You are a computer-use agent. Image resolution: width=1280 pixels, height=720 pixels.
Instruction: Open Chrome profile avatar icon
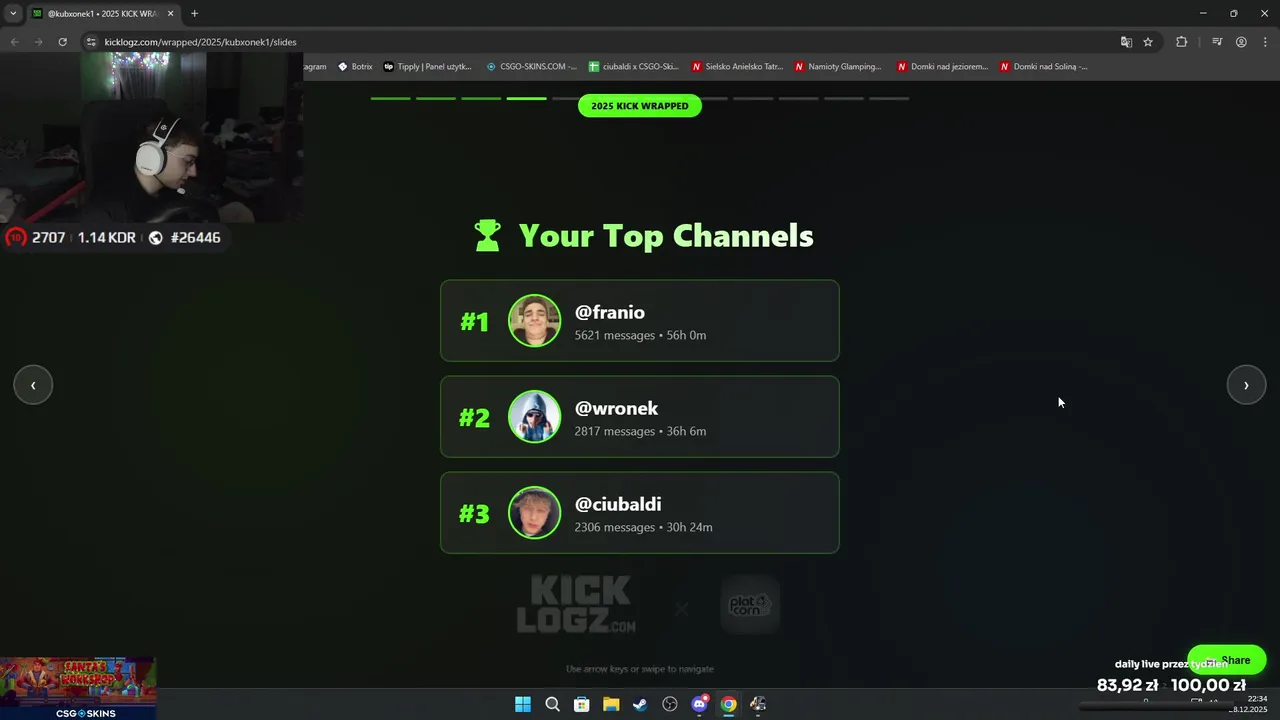[x=1241, y=42]
